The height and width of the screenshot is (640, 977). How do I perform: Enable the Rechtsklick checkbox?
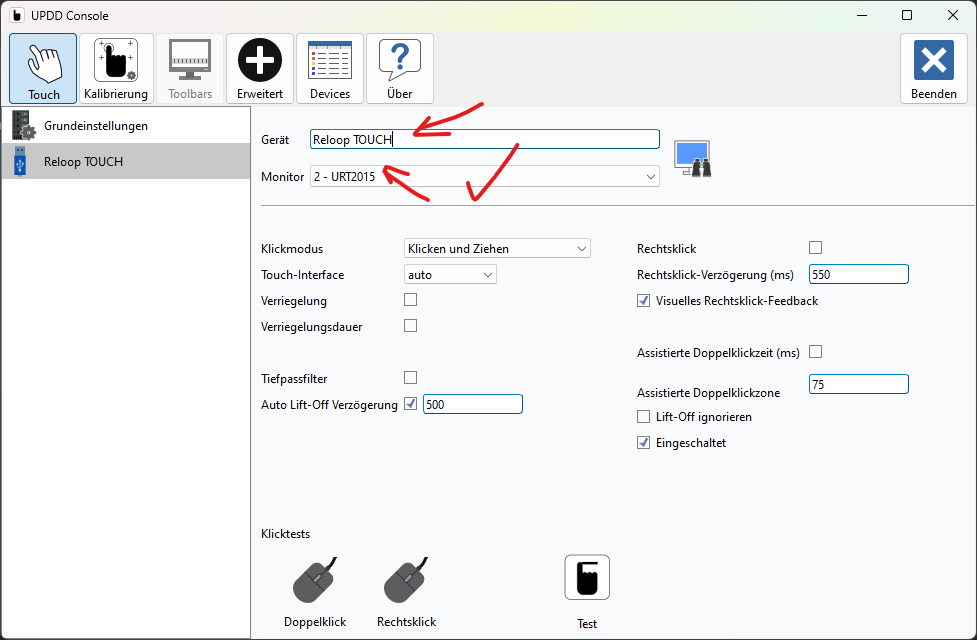pos(816,247)
